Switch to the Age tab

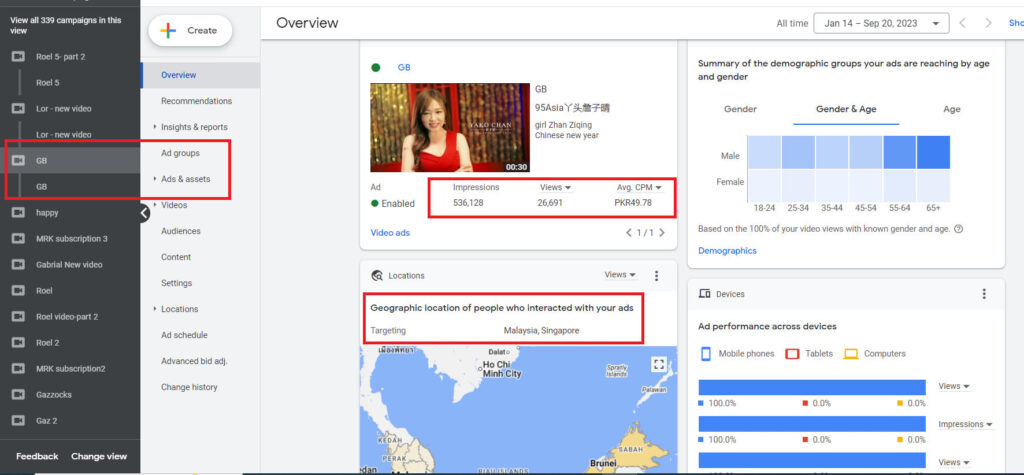[951, 109]
